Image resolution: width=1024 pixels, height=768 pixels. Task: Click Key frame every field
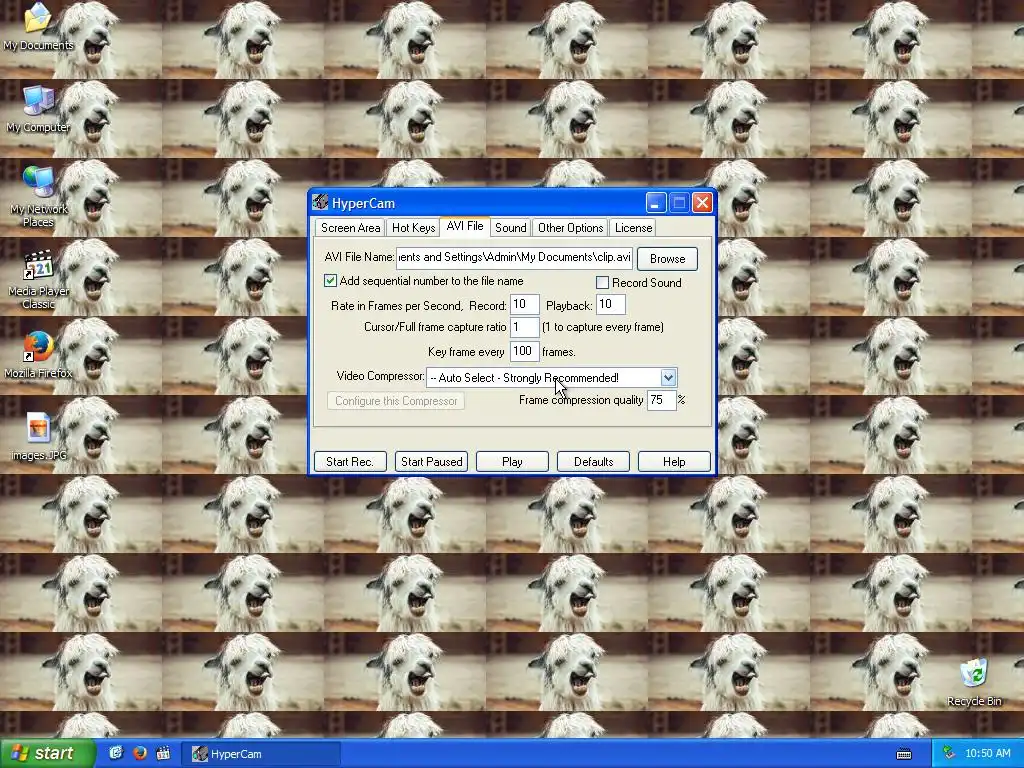pyautogui.click(x=524, y=351)
